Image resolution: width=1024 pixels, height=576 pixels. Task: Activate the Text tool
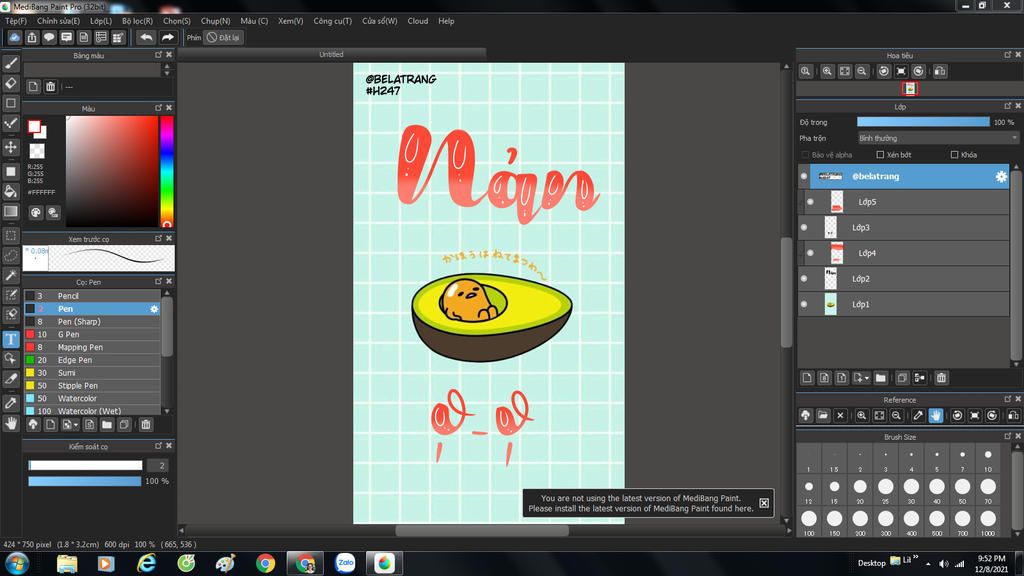tap(10, 339)
